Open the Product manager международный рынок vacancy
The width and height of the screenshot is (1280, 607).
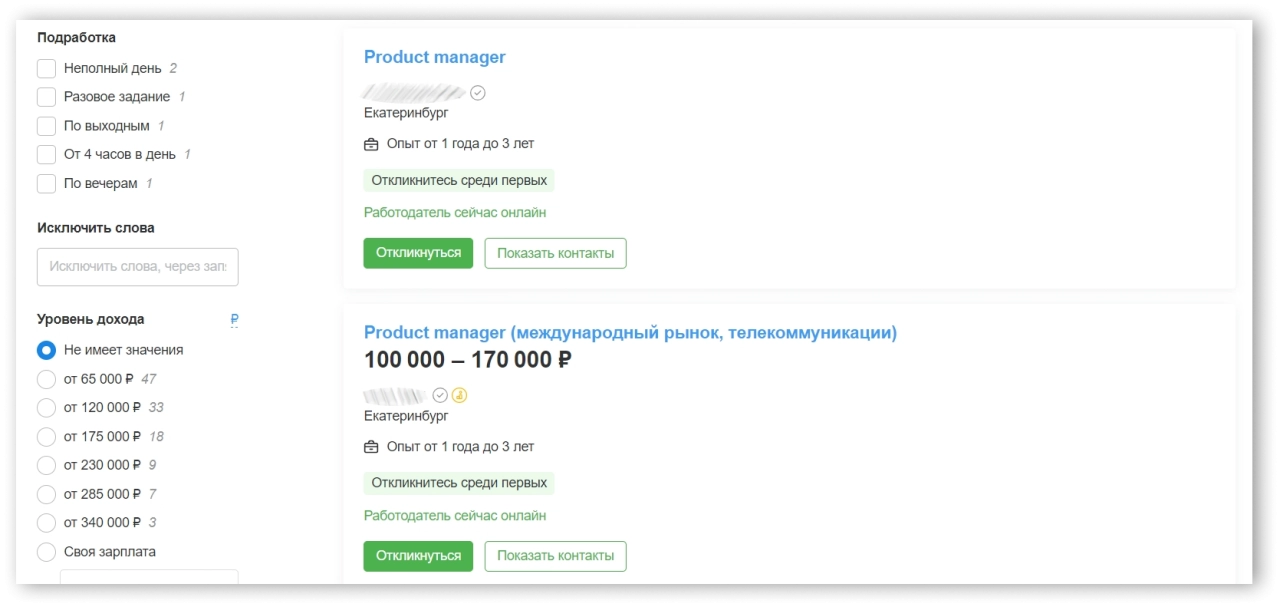[x=630, y=331]
